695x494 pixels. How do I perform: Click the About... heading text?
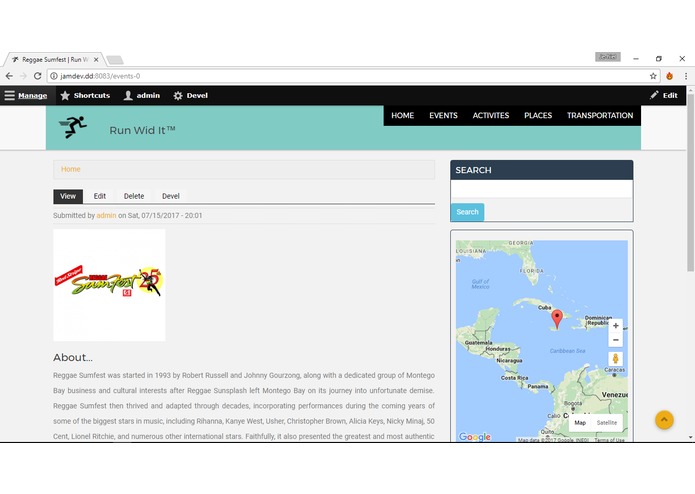73,358
